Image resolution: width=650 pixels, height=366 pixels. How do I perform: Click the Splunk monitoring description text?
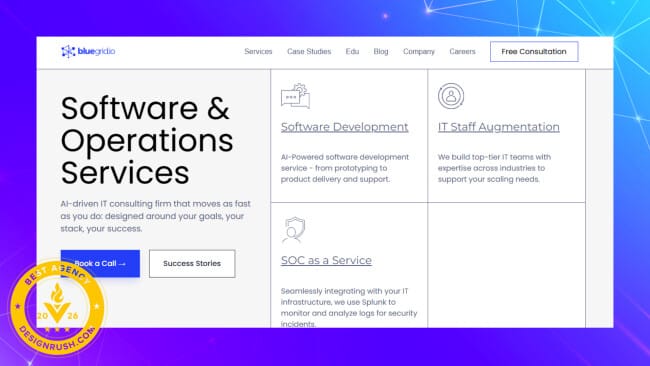coord(349,307)
